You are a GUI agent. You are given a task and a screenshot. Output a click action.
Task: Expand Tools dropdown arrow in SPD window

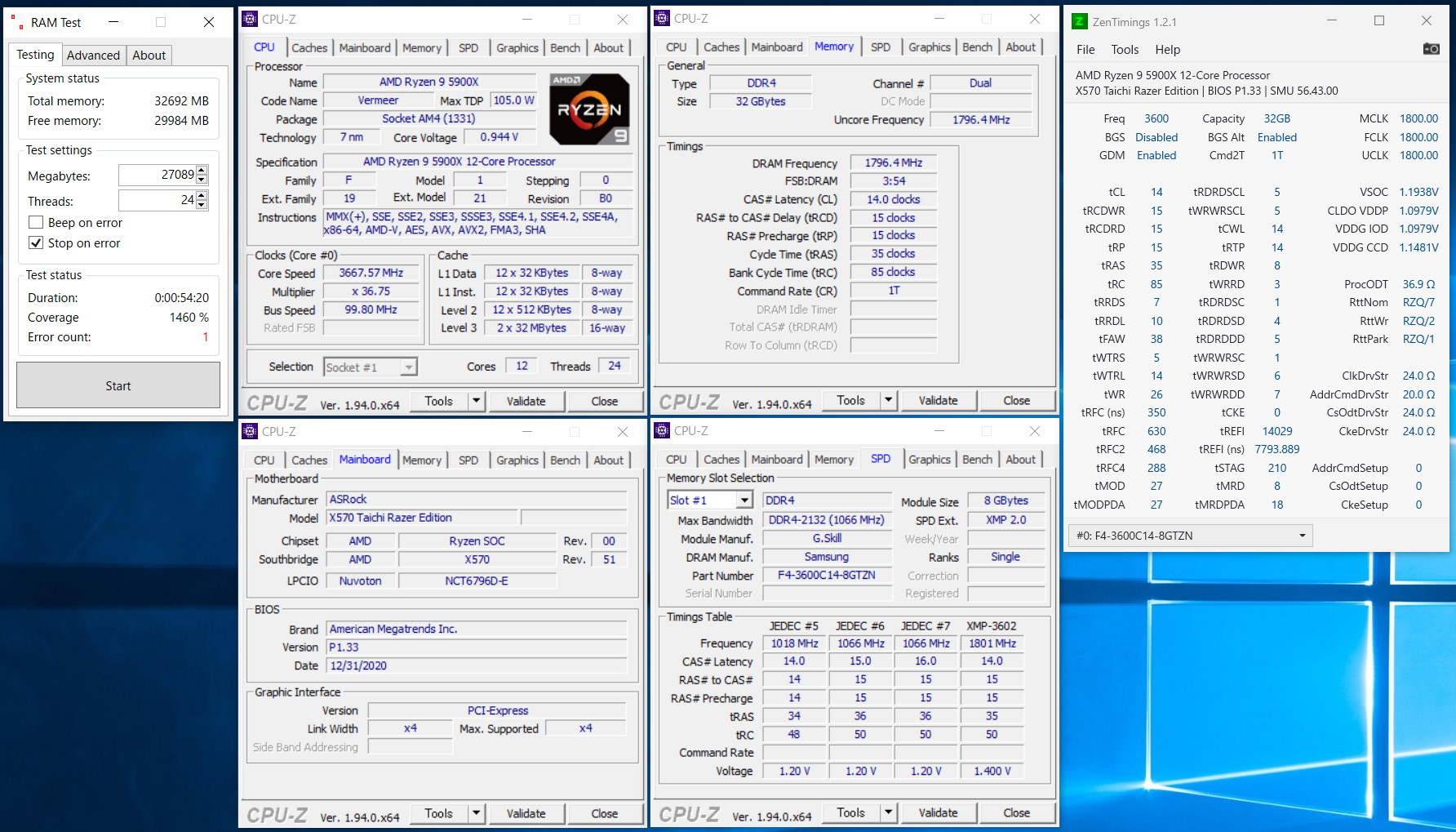click(x=889, y=812)
